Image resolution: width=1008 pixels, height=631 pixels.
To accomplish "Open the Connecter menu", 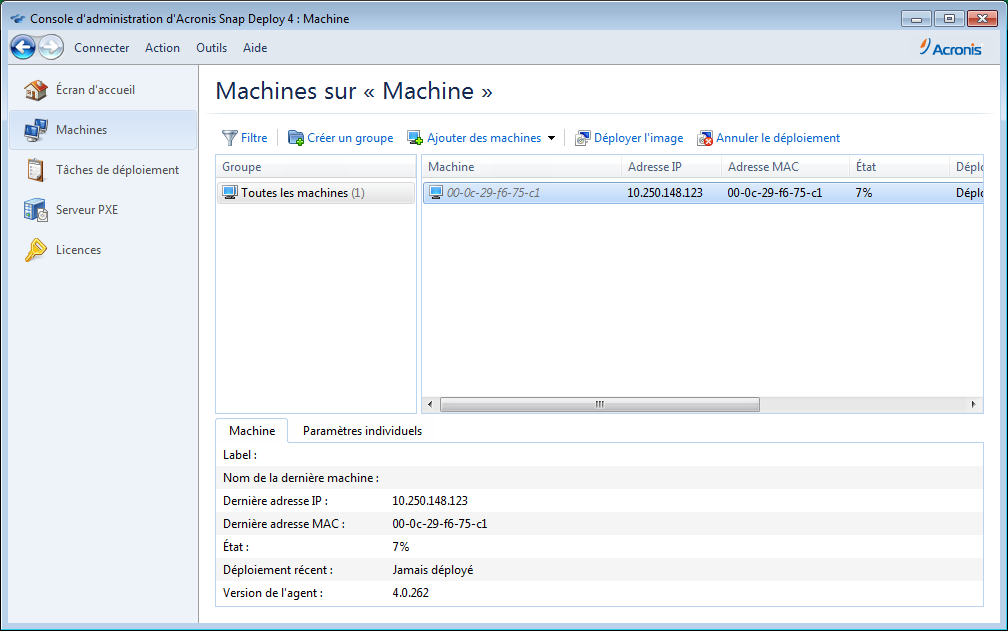I will click(x=101, y=48).
